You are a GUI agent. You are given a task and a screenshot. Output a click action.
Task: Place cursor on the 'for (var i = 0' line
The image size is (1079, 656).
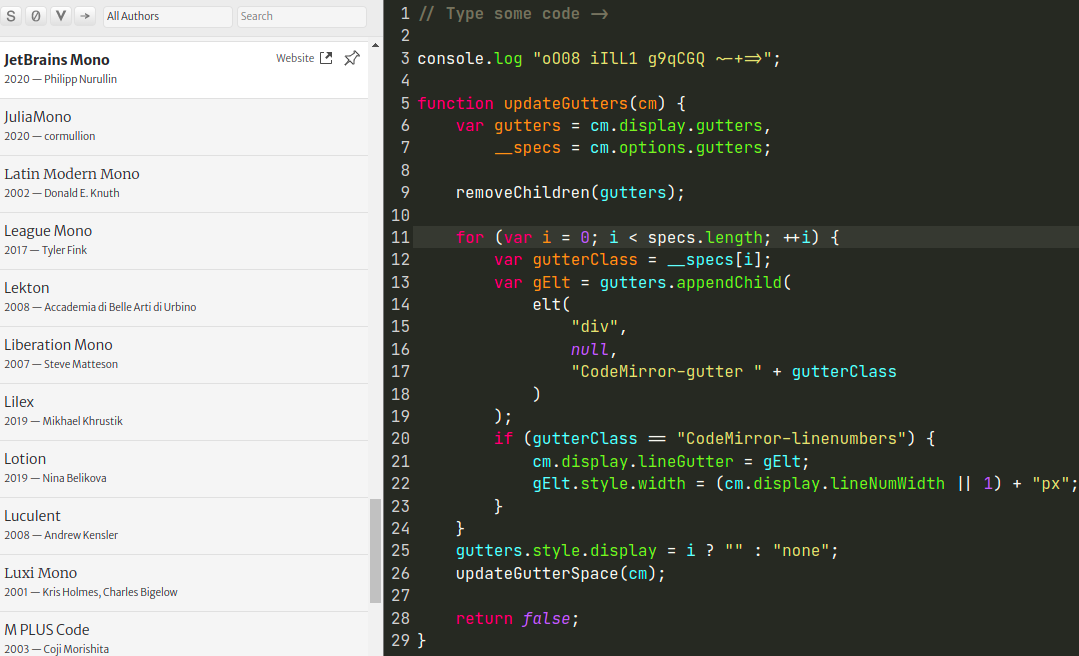[x=647, y=237]
